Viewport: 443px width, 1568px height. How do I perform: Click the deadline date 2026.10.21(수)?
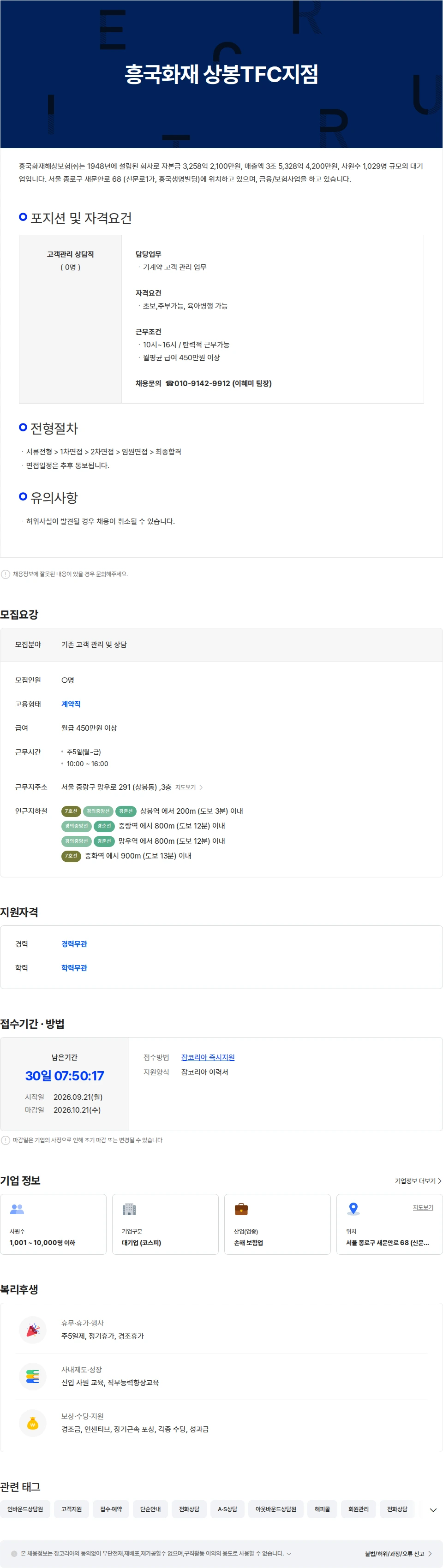[x=77, y=1109]
